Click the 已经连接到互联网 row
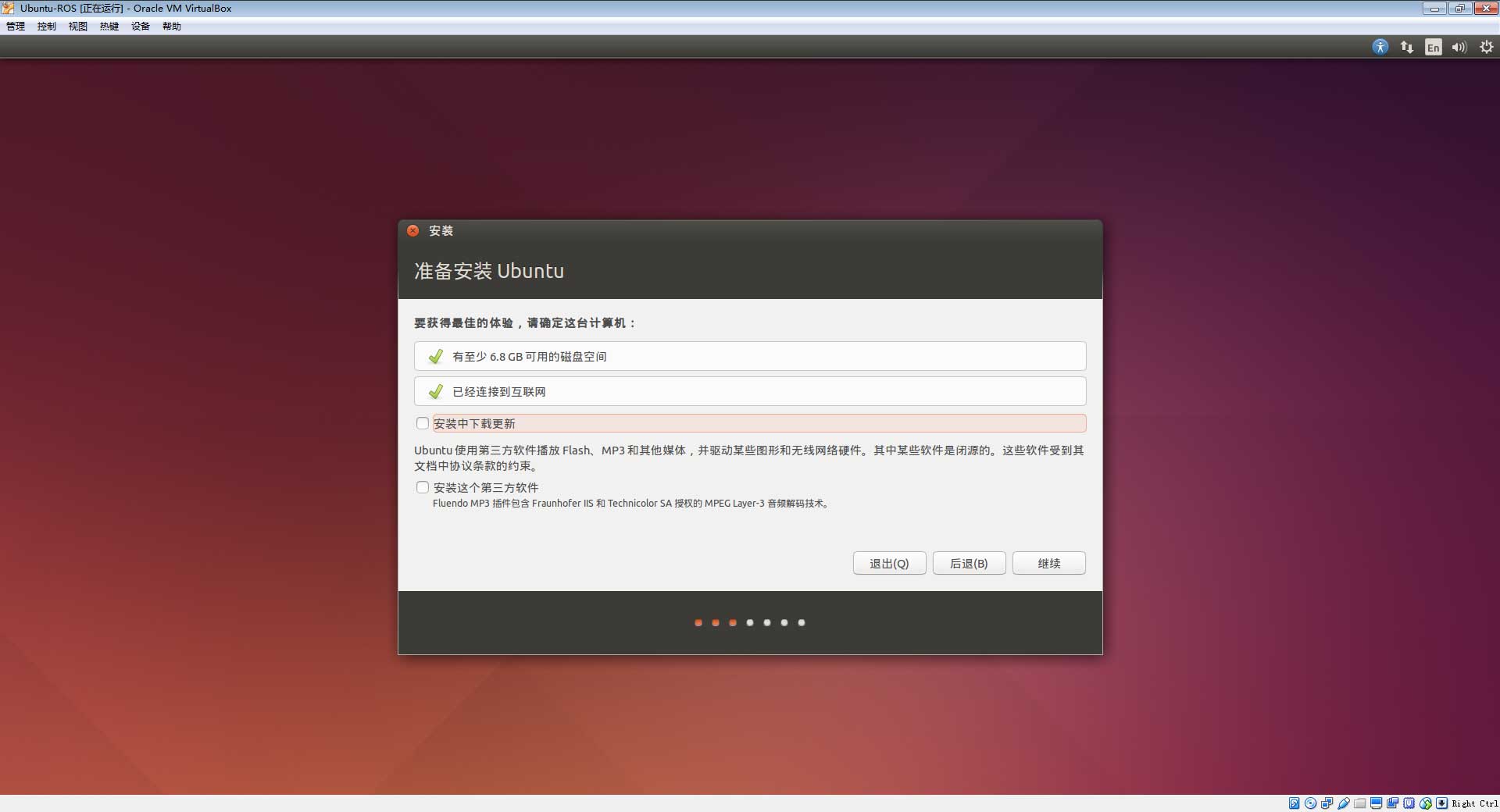The height and width of the screenshot is (812, 1500). 750,391
